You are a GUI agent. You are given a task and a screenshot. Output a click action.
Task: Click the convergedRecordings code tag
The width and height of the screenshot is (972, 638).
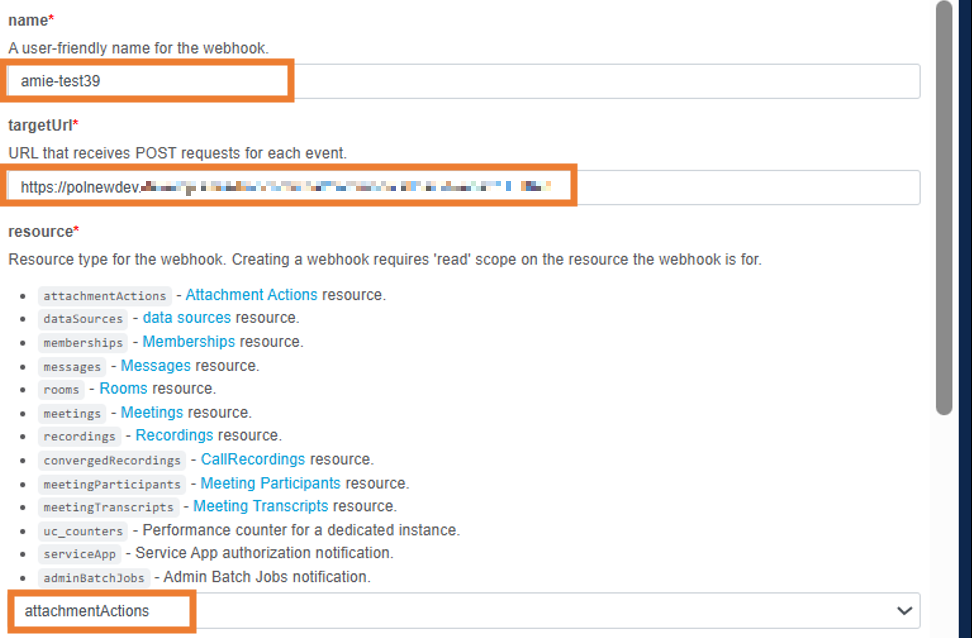pyautogui.click(x=112, y=460)
